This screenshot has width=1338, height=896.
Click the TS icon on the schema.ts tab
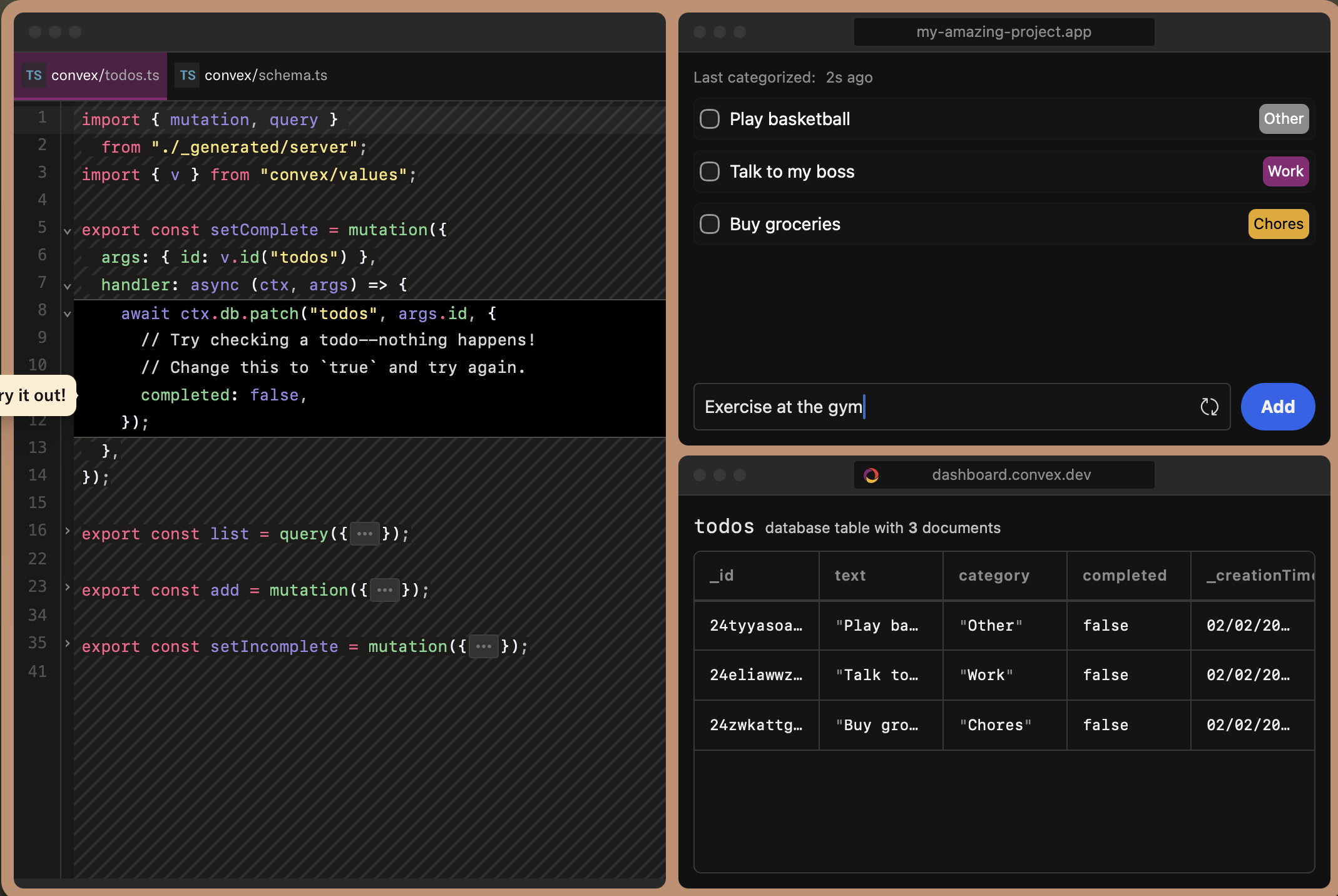tap(187, 75)
